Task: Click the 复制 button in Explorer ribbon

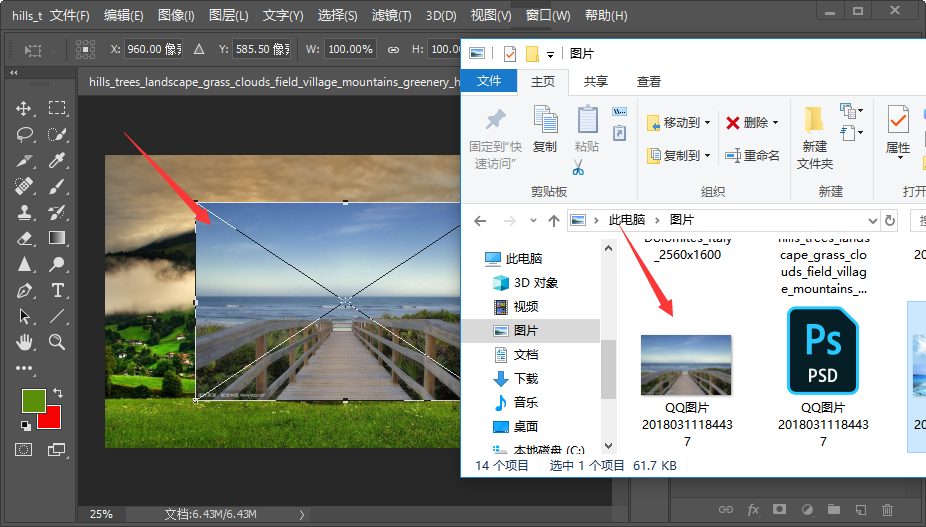Action: 544,129
